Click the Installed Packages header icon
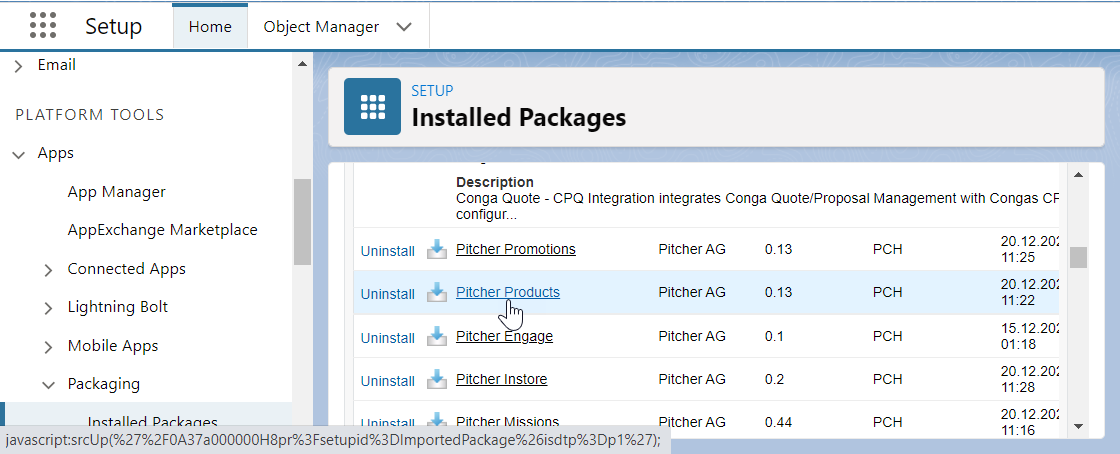This screenshot has height=454, width=1120. coord(372,106)
